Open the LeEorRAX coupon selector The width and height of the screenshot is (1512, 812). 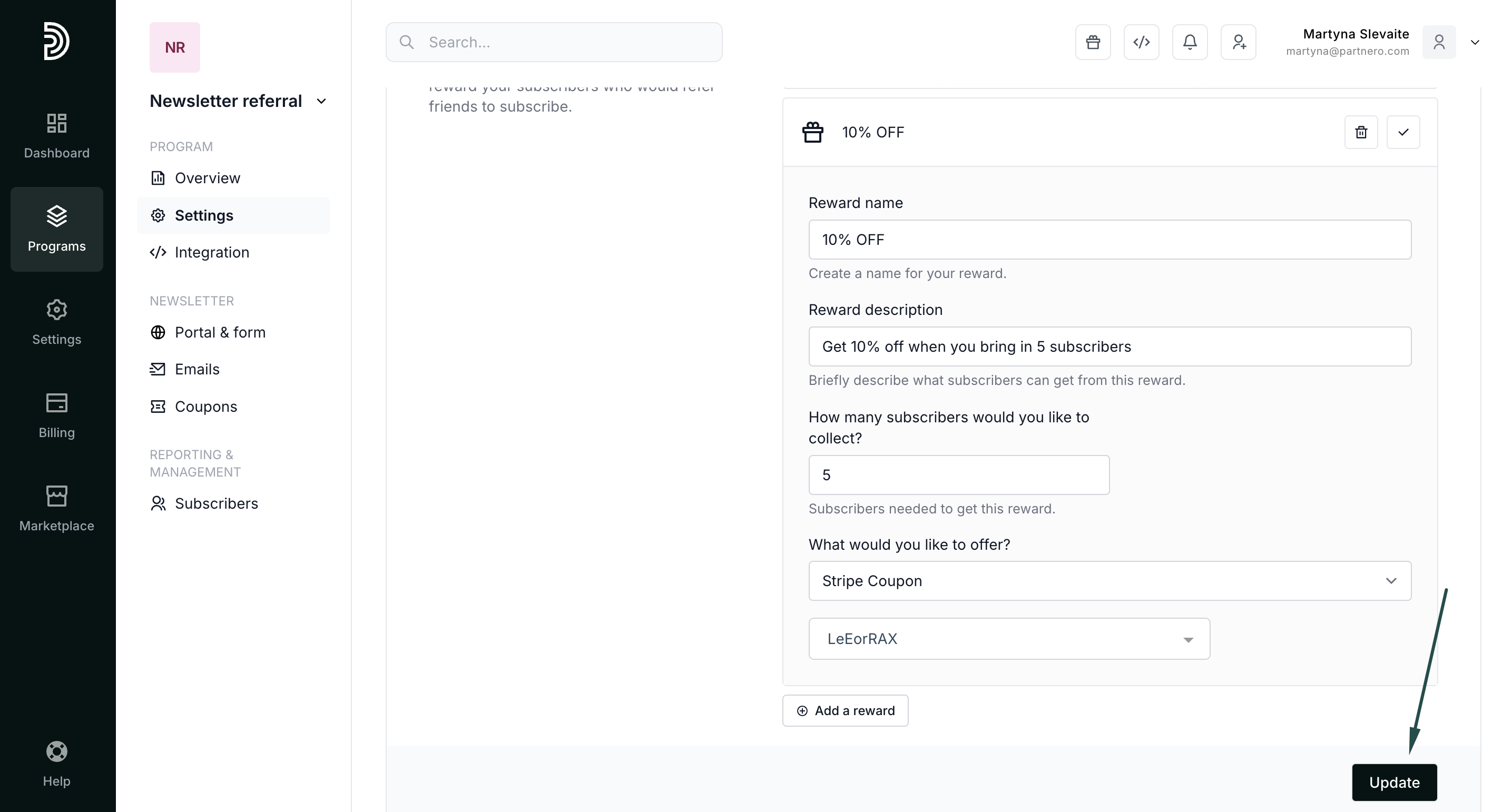[1008, 639]
